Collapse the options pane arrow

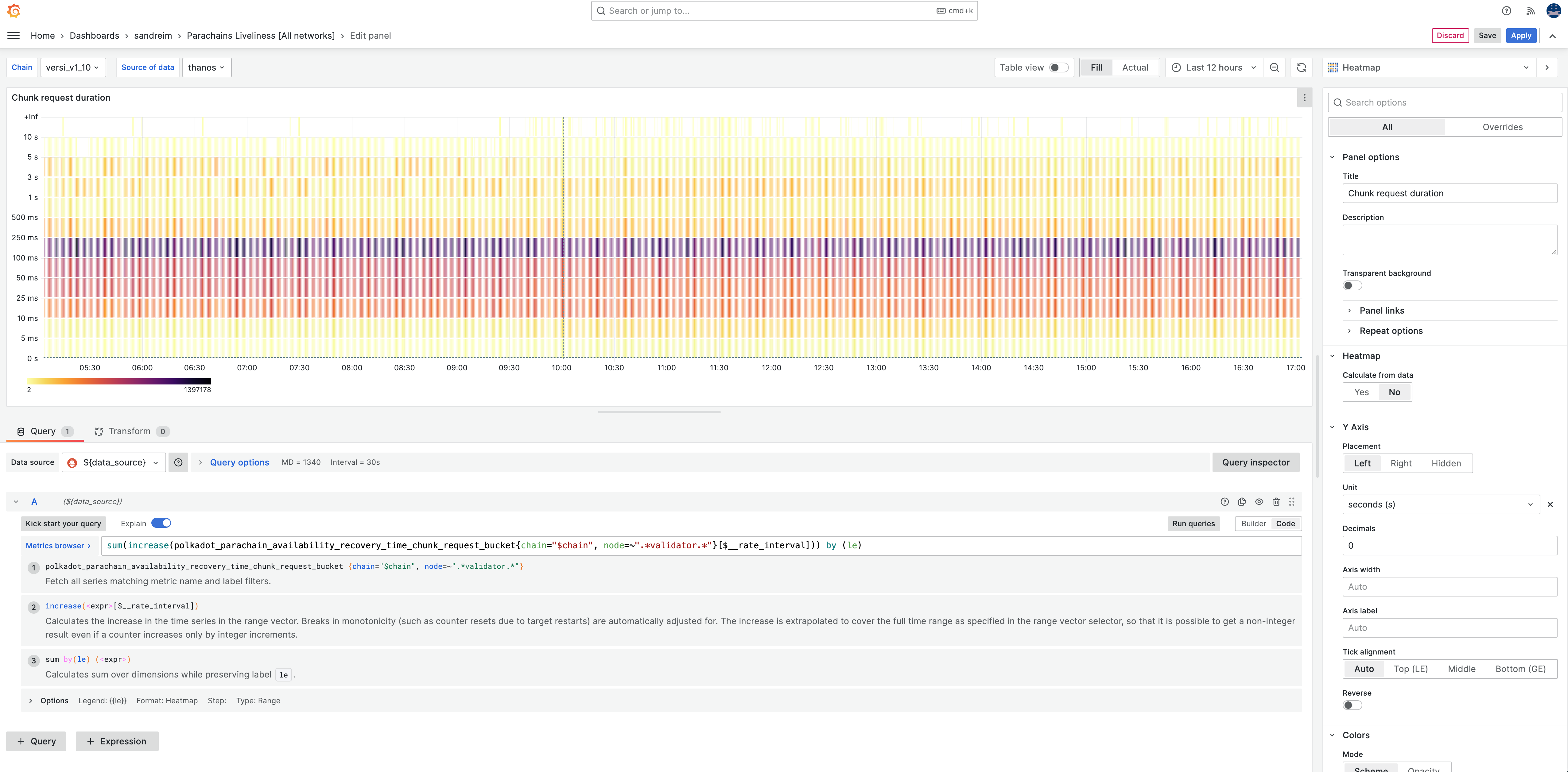point(1547,68)
